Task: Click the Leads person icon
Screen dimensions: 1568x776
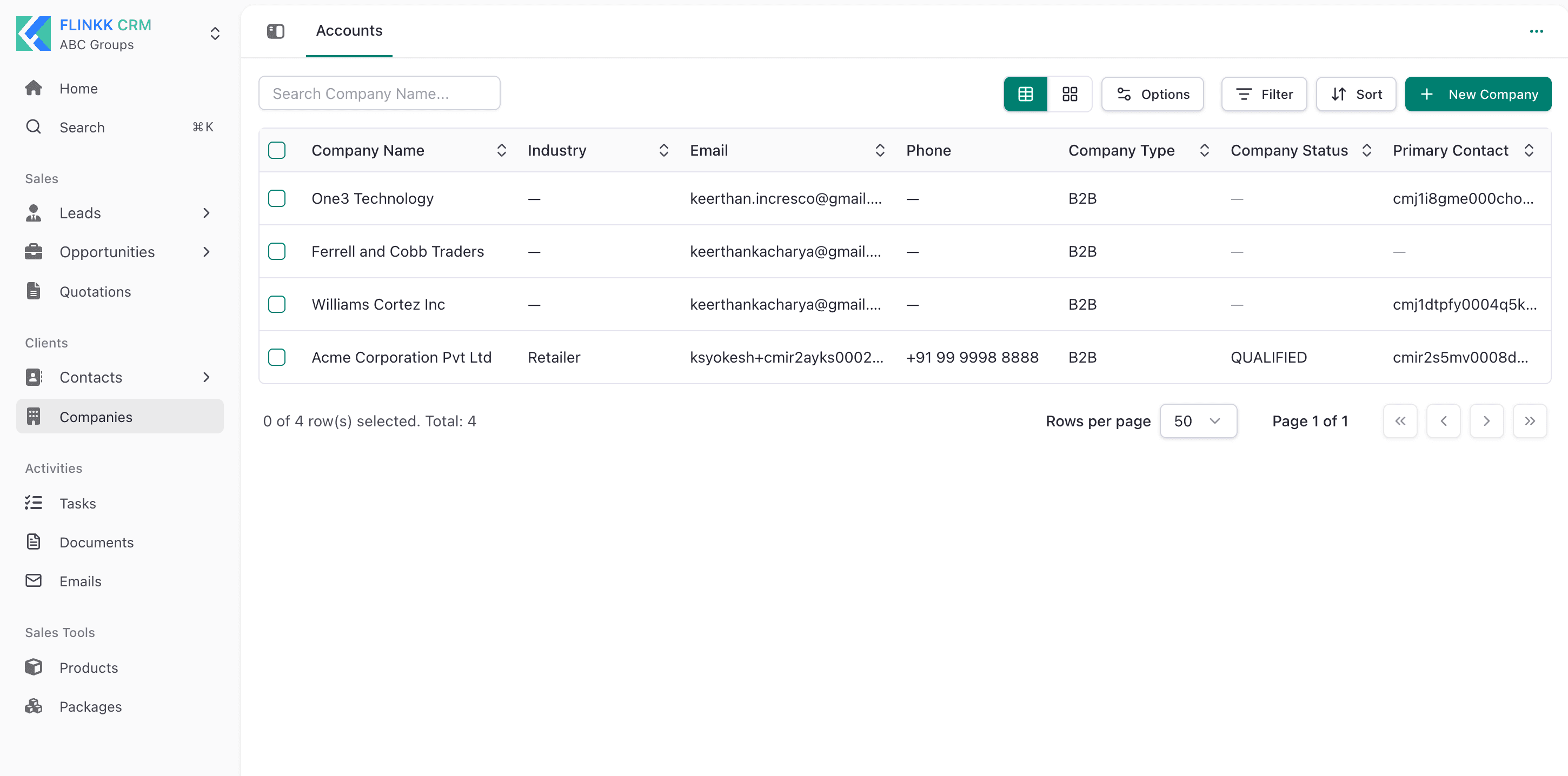Action: point(34,213)
